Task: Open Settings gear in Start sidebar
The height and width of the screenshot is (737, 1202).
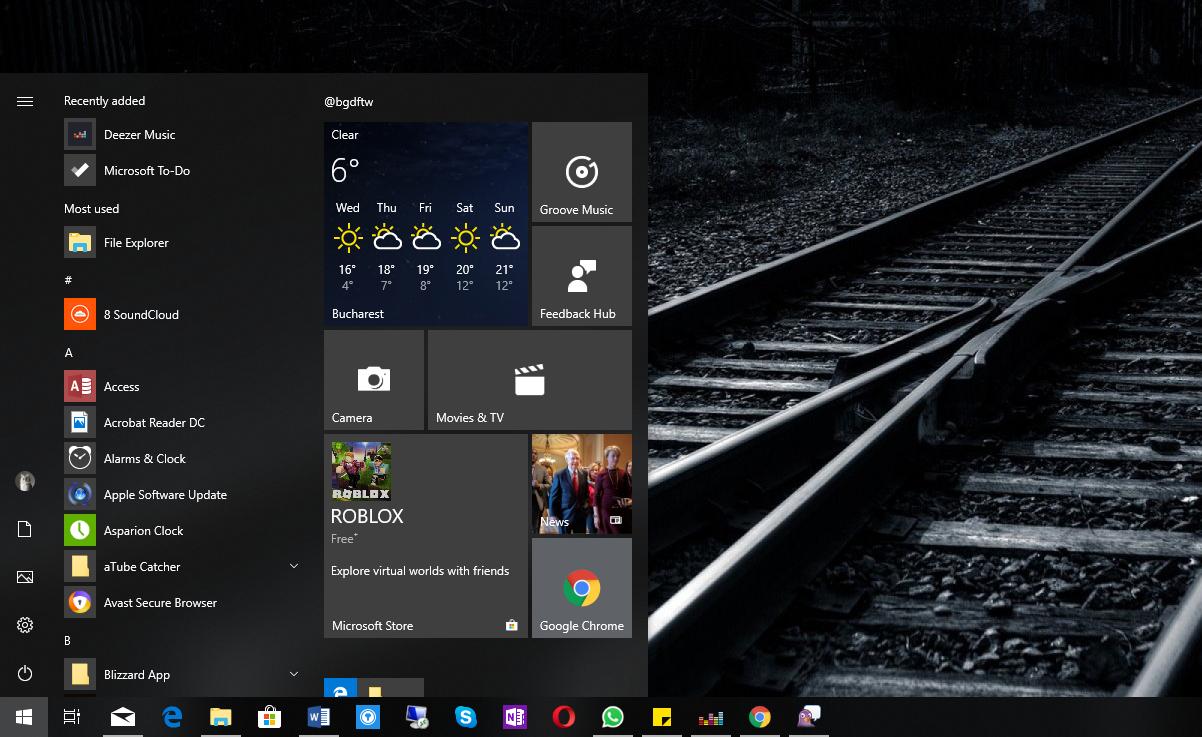Action: click(25, 625)
